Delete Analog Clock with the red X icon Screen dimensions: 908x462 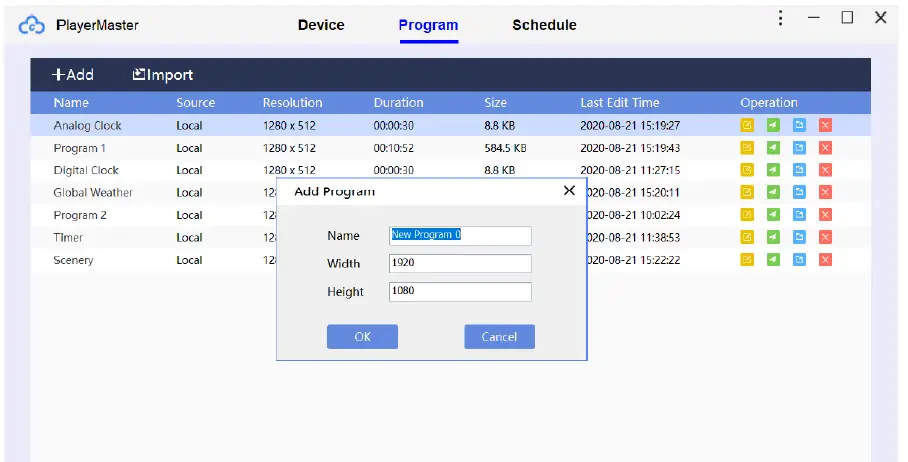click(x=825, y=125)
